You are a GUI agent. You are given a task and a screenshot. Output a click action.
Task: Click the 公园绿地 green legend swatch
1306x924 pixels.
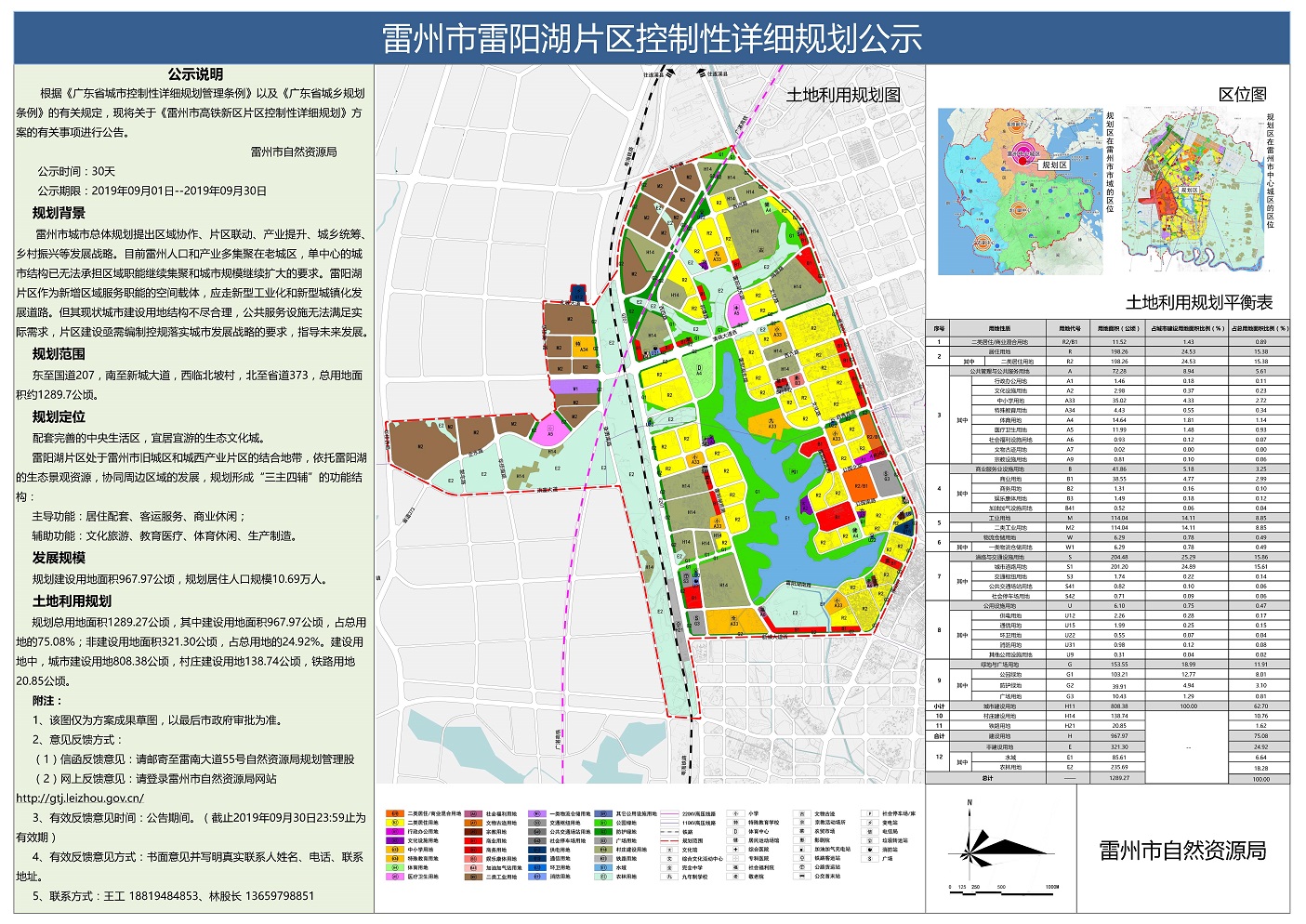(x=600, y=823)
